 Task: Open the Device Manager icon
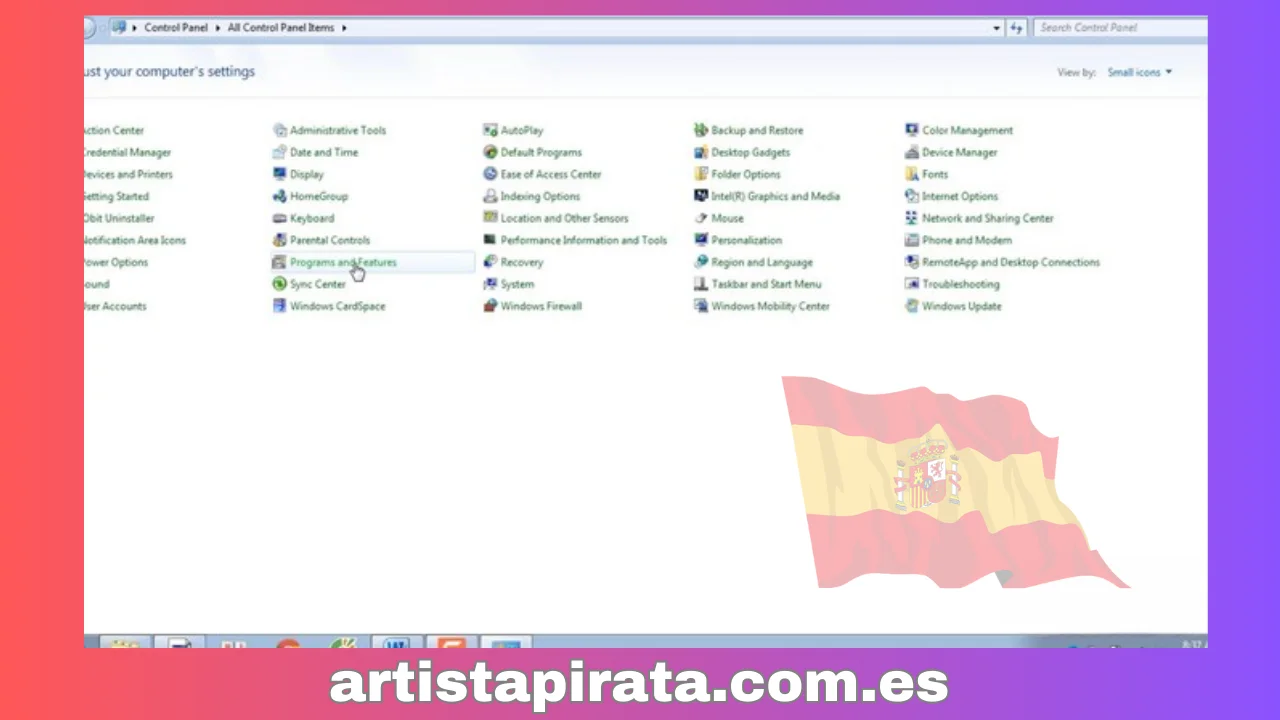click(912, 152)
